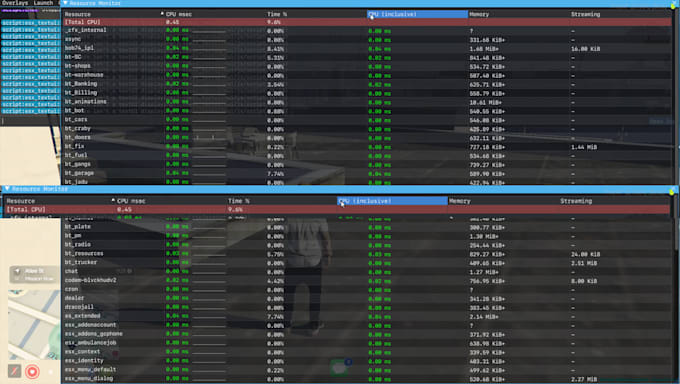Click the 24.00 KiB streaming value
This screenshot has width=680, height=384.
pyautogui.click(x=585, y=254)
